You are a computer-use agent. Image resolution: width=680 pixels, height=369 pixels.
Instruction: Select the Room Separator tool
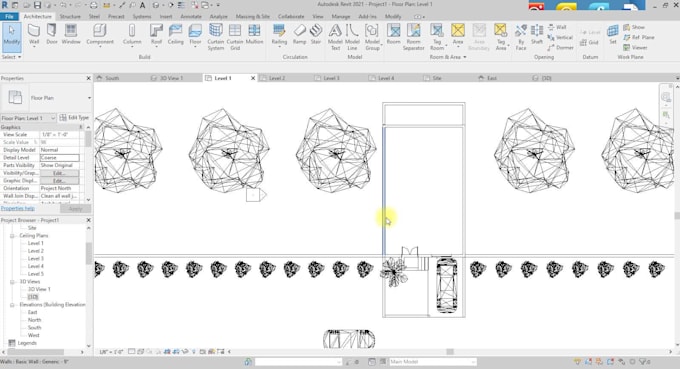(x=413, y=37)
